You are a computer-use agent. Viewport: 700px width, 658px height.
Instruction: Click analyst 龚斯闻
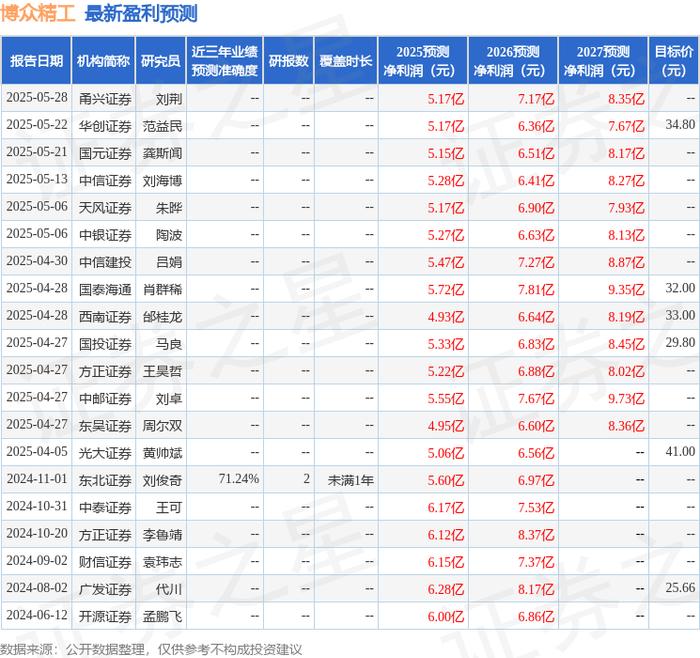coord(162,153)
